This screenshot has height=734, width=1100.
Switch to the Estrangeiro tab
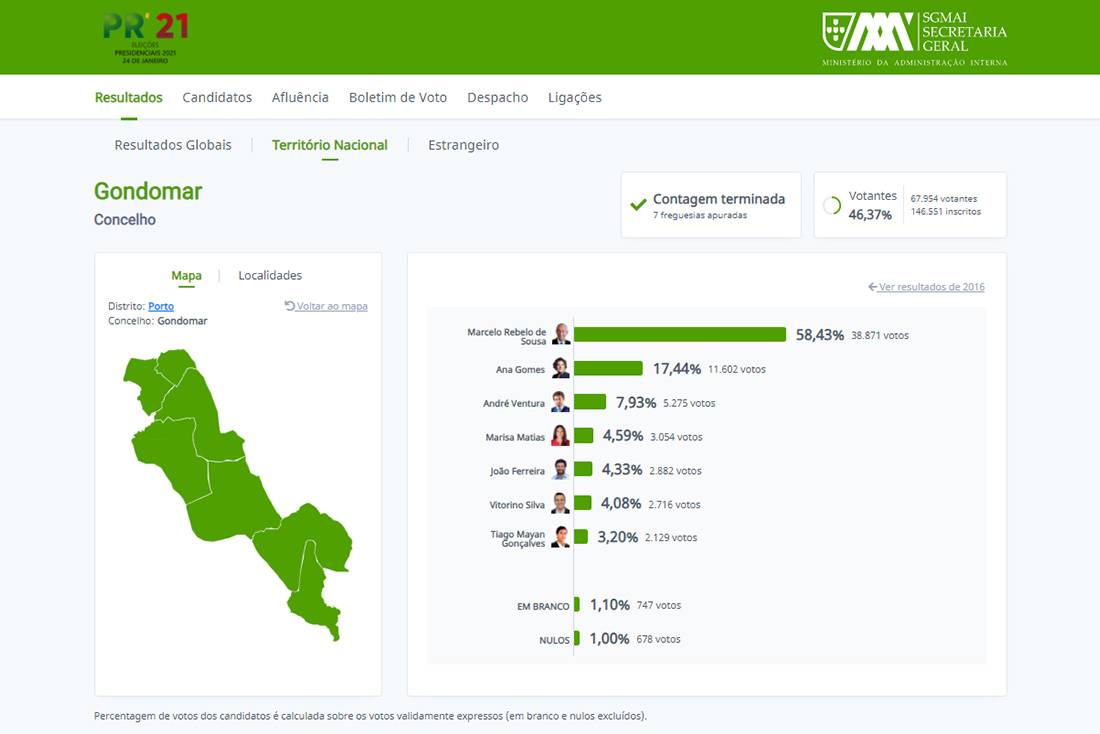(x=463, y=145)
